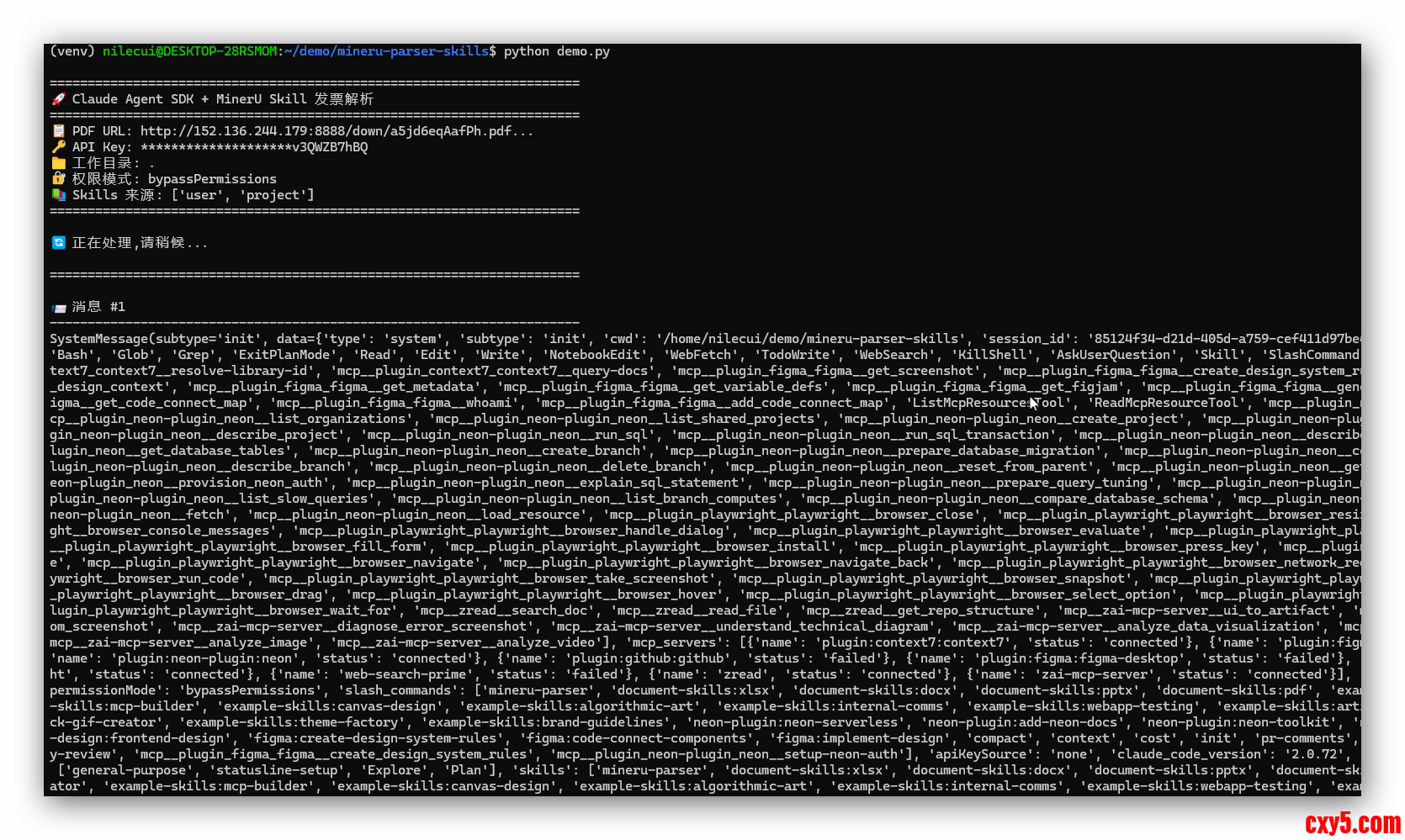
Task: Click the '消息 #1' heading
Action: coord(98,307)
